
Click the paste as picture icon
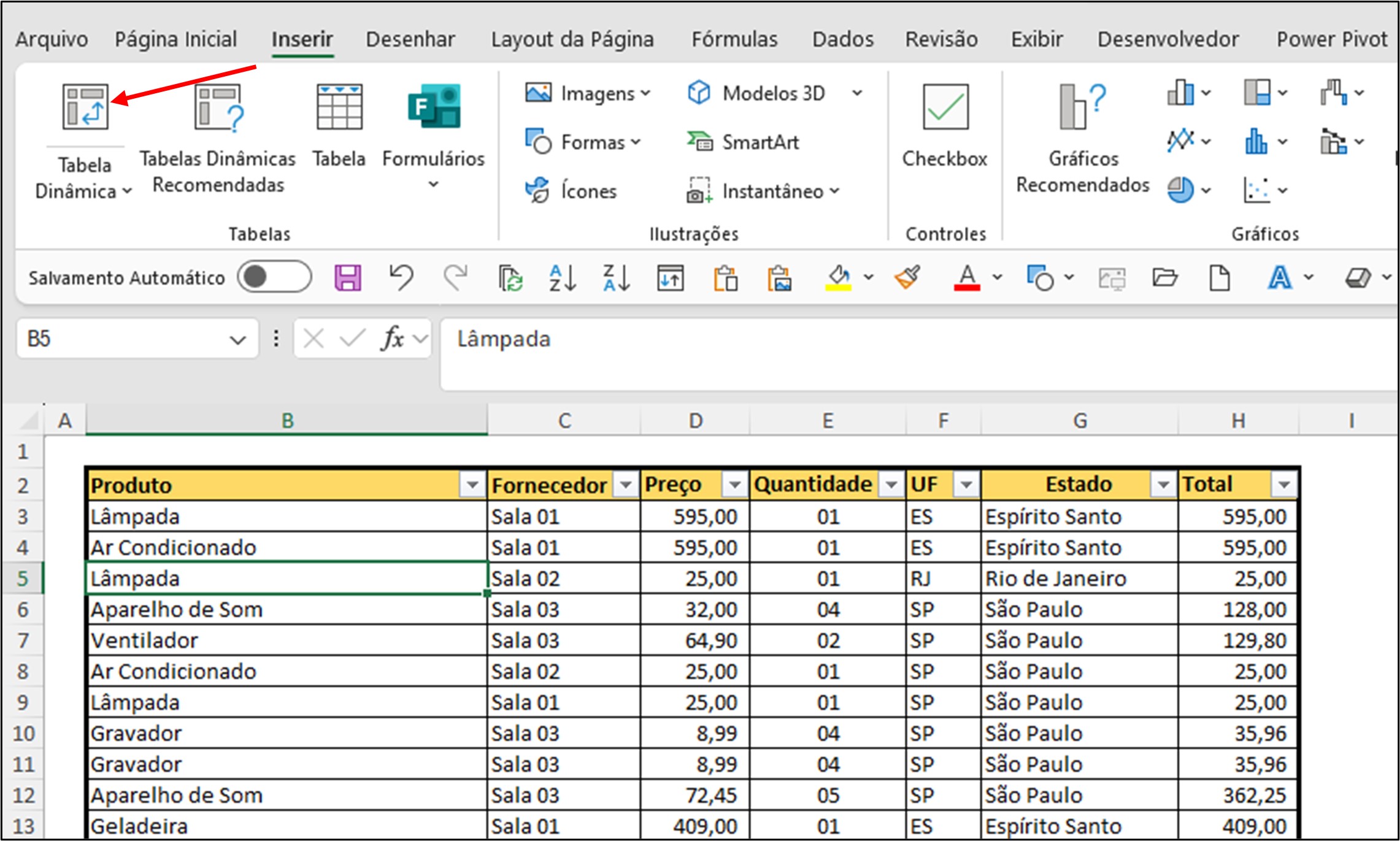779,278
